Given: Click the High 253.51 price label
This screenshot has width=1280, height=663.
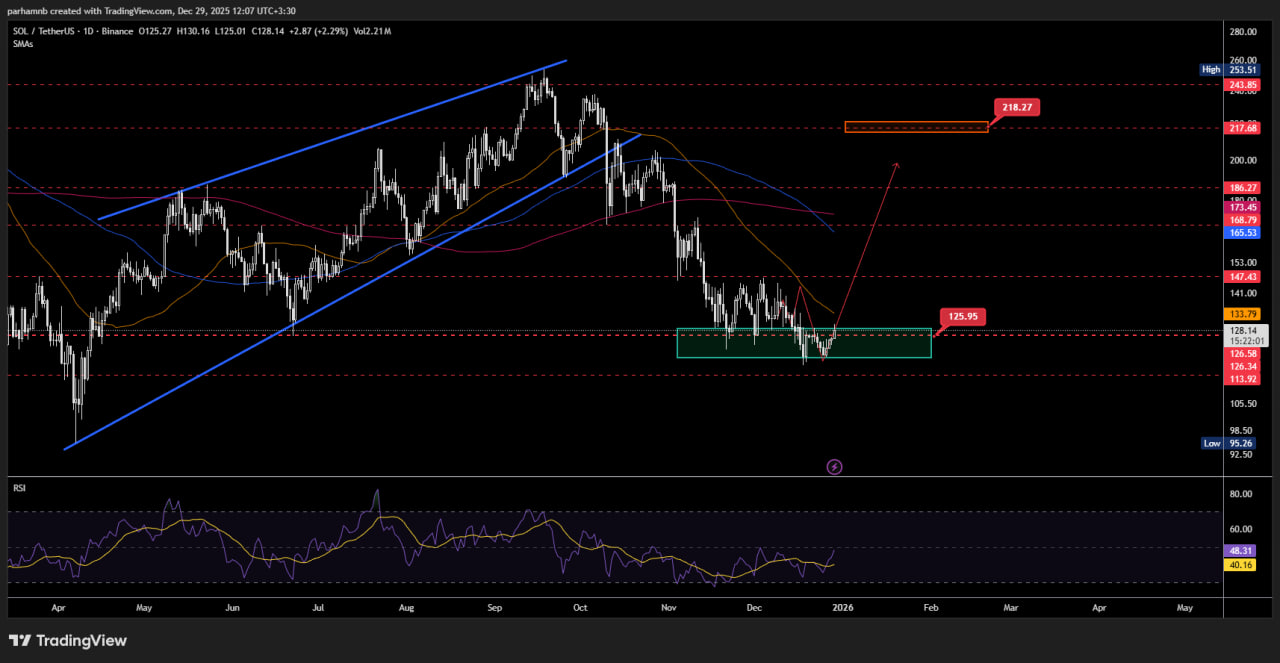Looking at the screenshot, I should (x=1227, y=70).
